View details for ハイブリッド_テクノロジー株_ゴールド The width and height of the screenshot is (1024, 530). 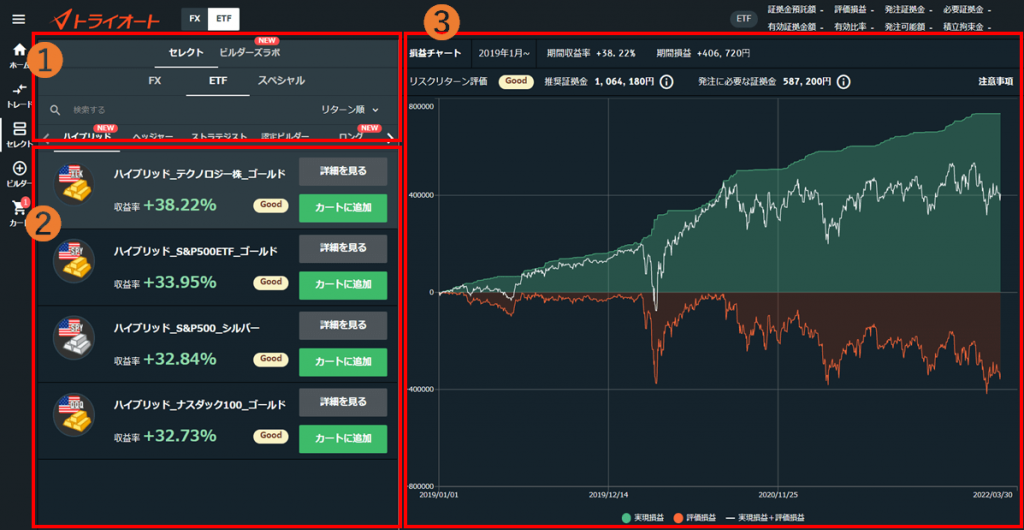click(x=343, y=172)
